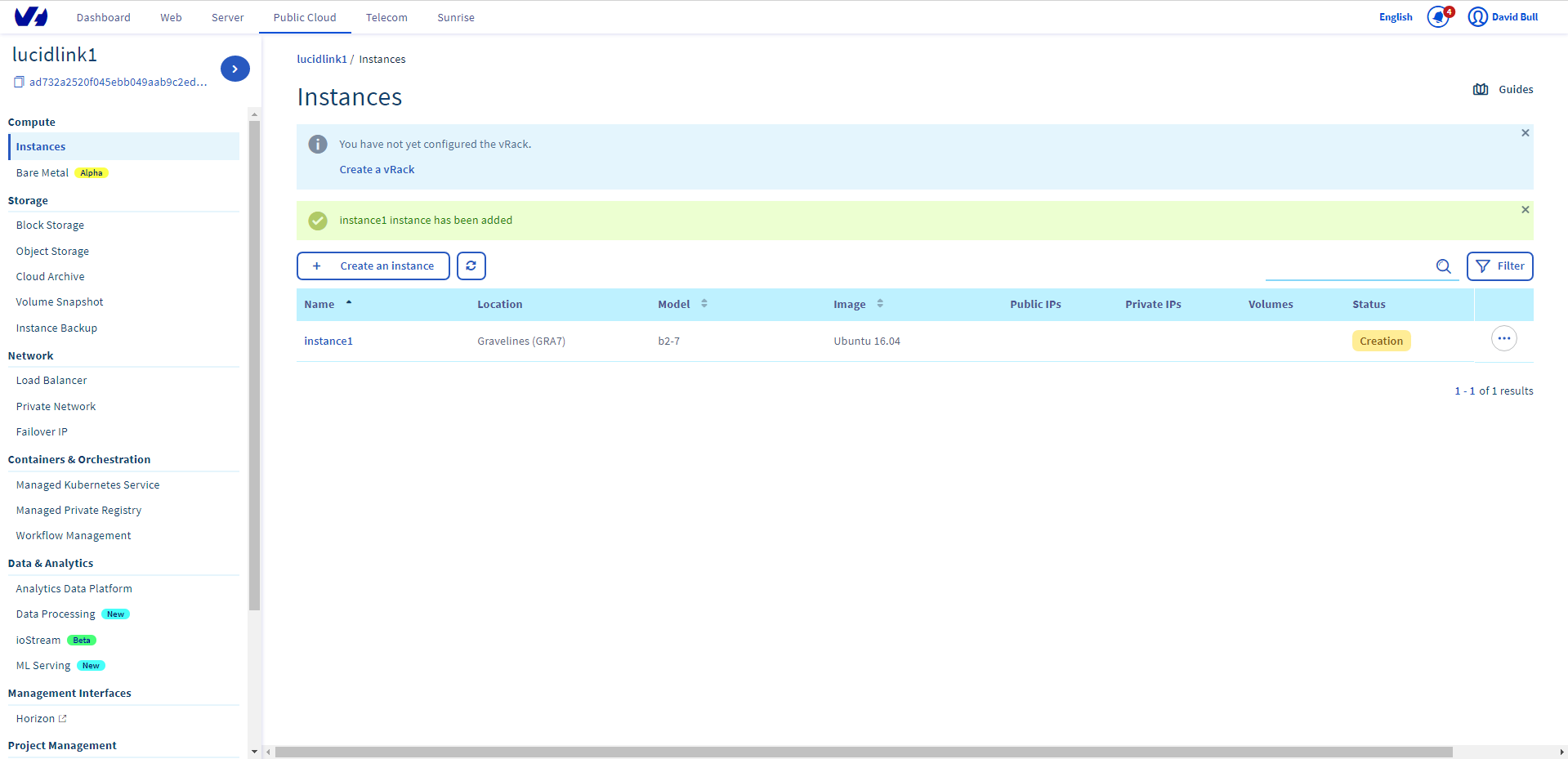
Task: Select Instances in the sidebar
Action: [123, 146]
